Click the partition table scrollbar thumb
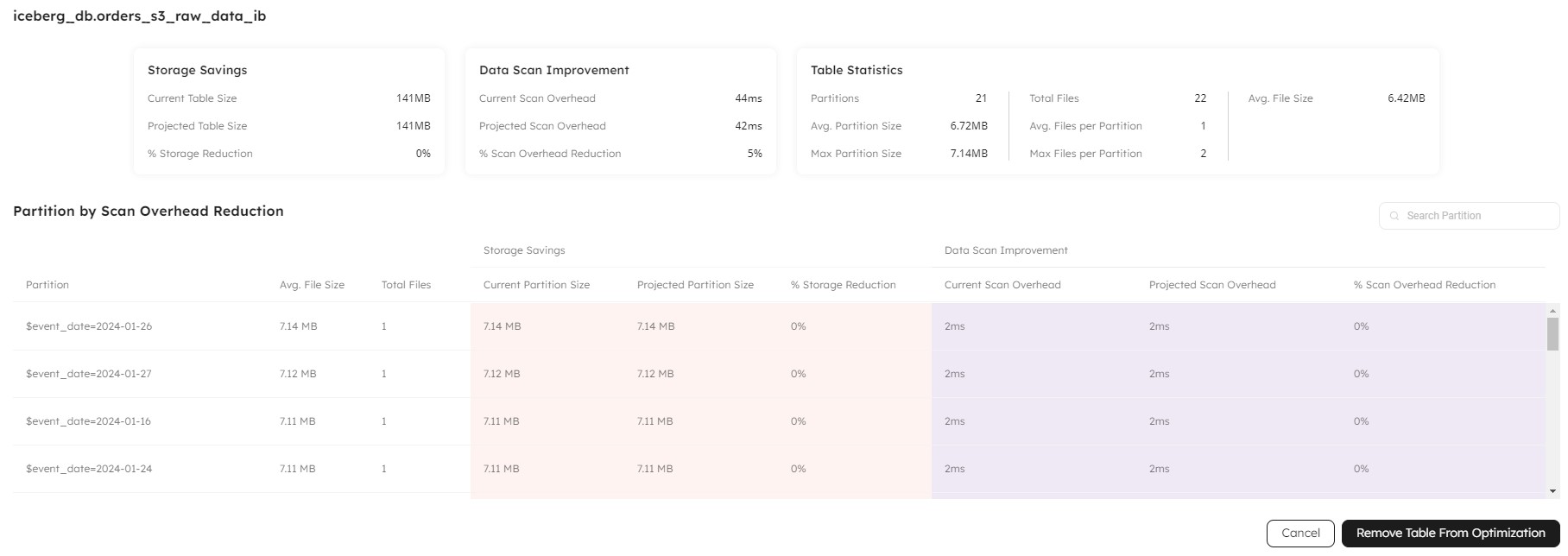The width and height of the screenshot is (1568, 556). pyautogui.click(x=1552, y=334)
